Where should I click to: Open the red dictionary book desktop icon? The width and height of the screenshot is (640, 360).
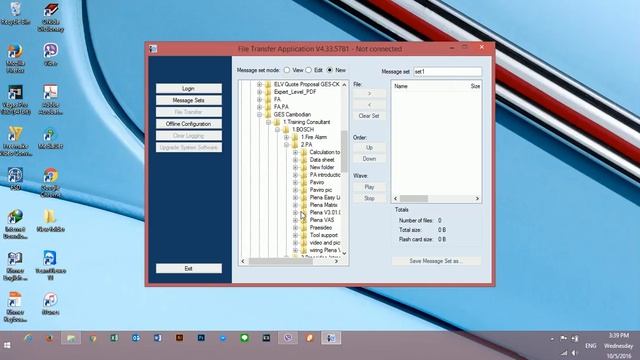click(x=50, y=17)
